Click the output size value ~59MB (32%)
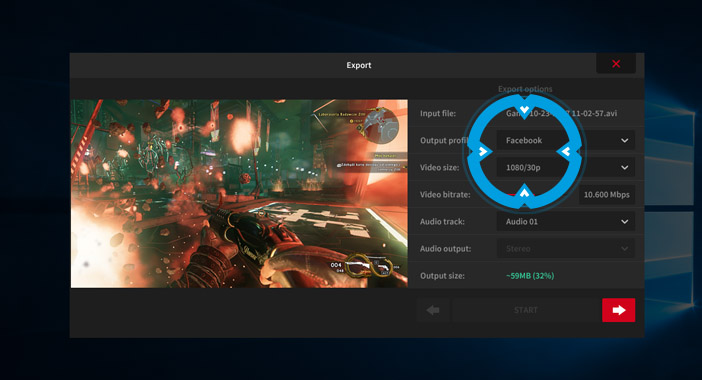Viewport: 702px width, 380px height. coord(530,276)
